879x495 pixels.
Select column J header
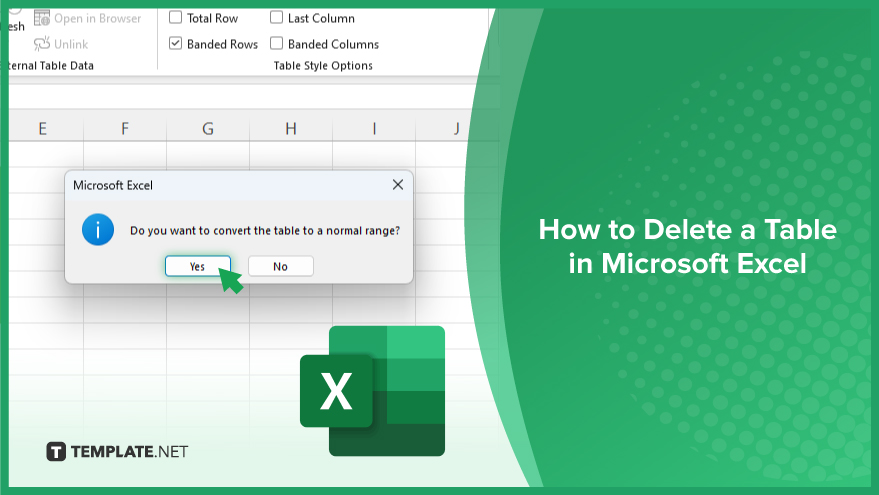[x=455, y=128]
